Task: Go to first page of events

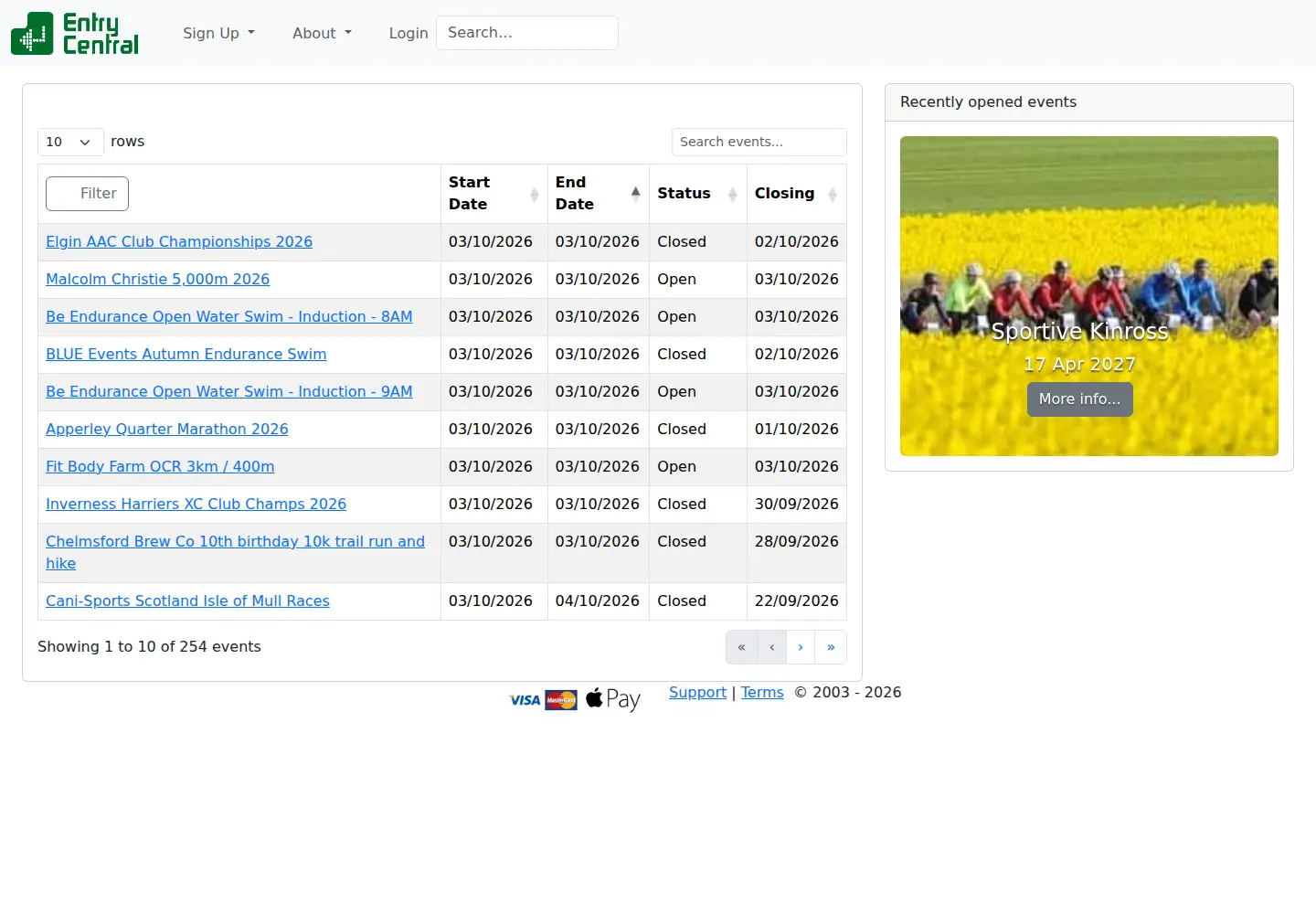Action: (x=741, y=647)
